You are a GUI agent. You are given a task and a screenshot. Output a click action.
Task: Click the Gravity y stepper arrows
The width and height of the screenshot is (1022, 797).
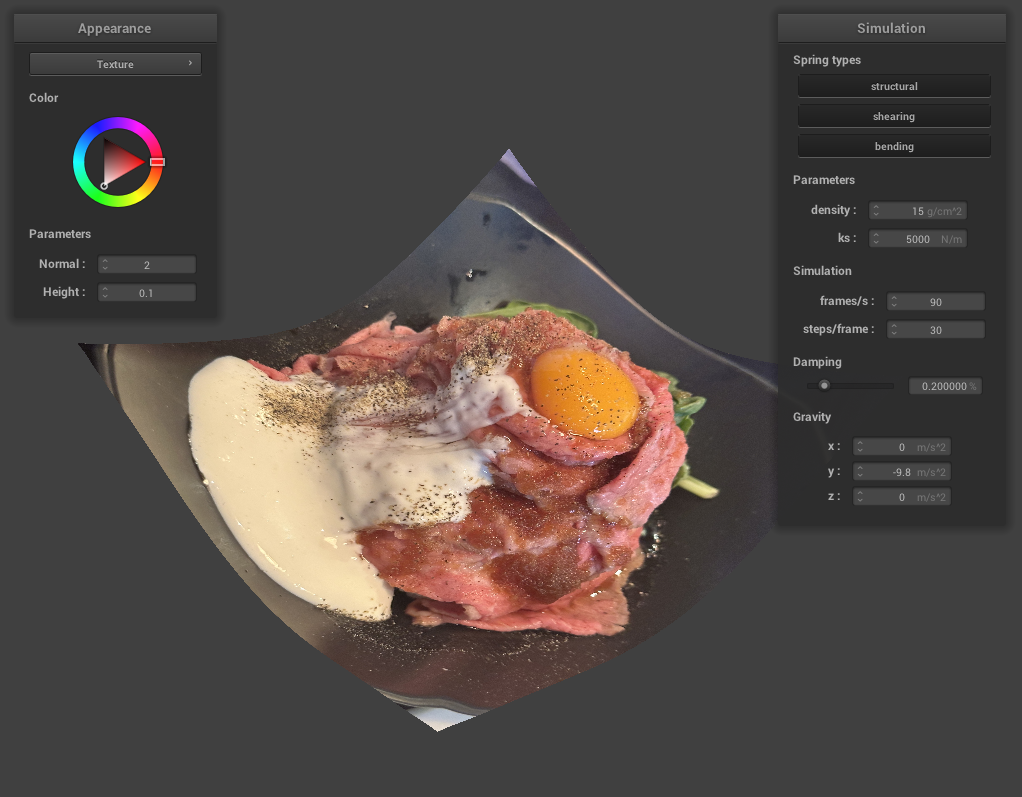tap(860, 472)
